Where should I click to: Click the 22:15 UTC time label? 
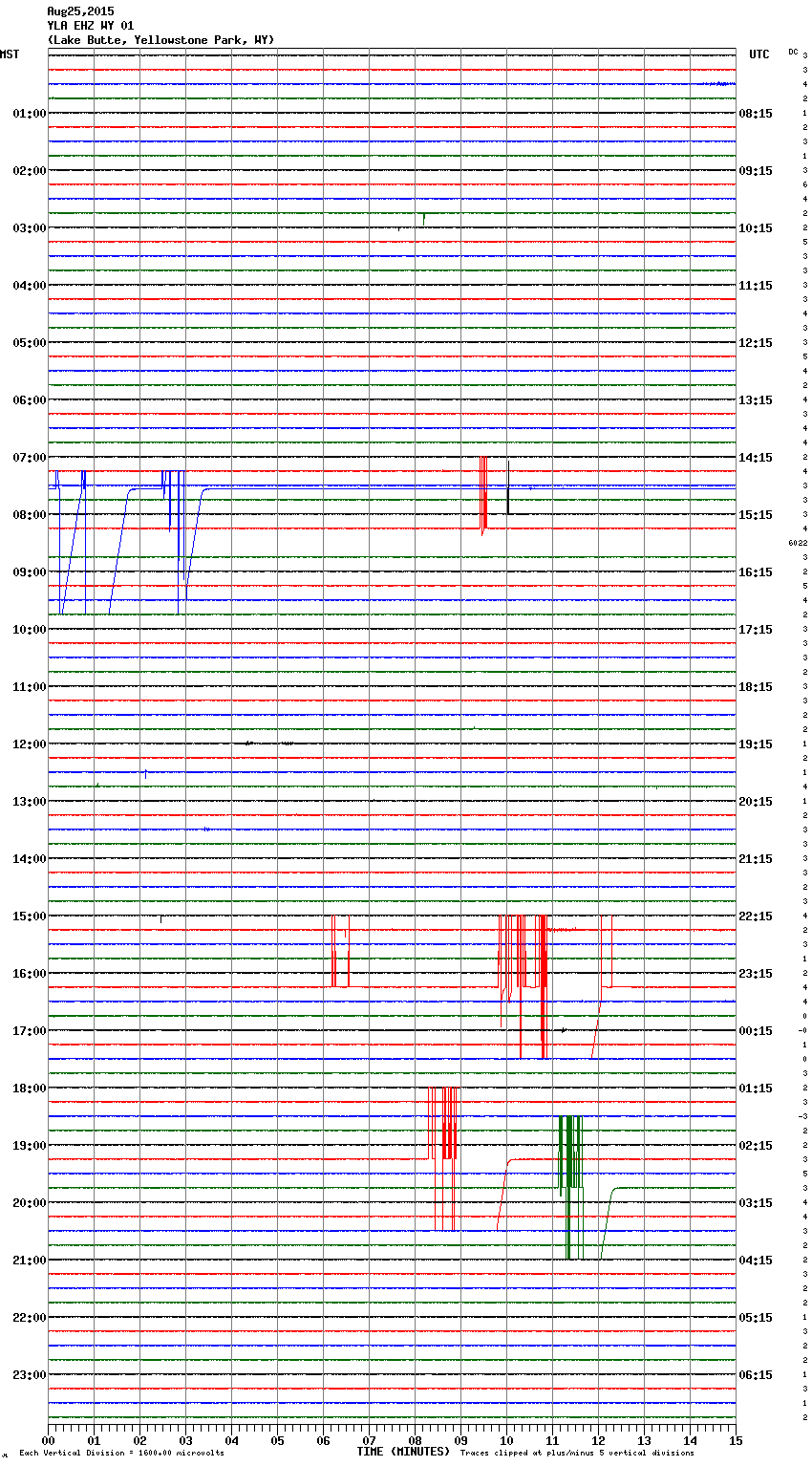click(x=756, y=916)
